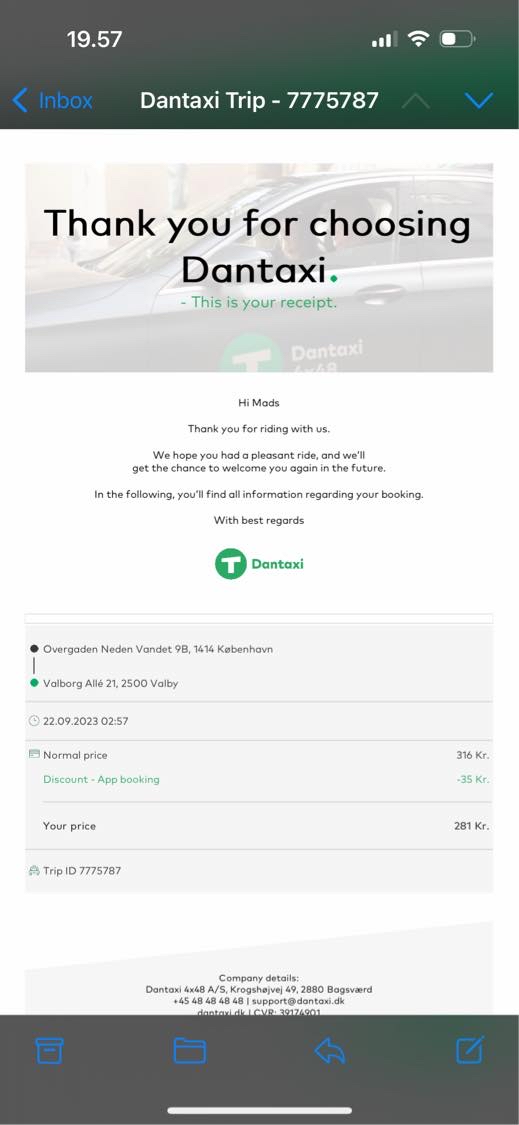519x1125 pixels.
Task: Tap the Your price 281 Kr. row
Action: pos(259,826)
